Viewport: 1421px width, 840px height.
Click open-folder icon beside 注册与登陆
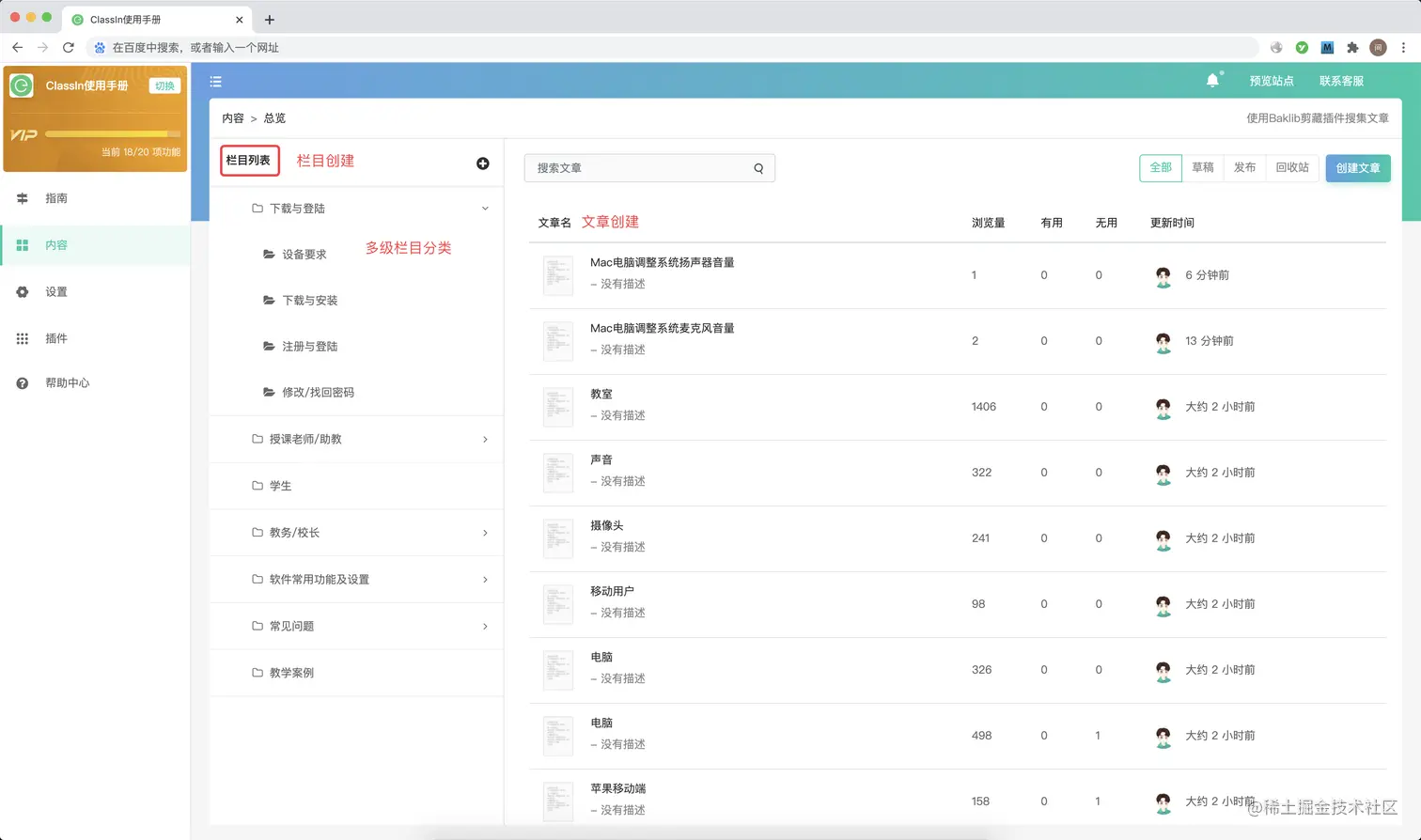point(269,346)
